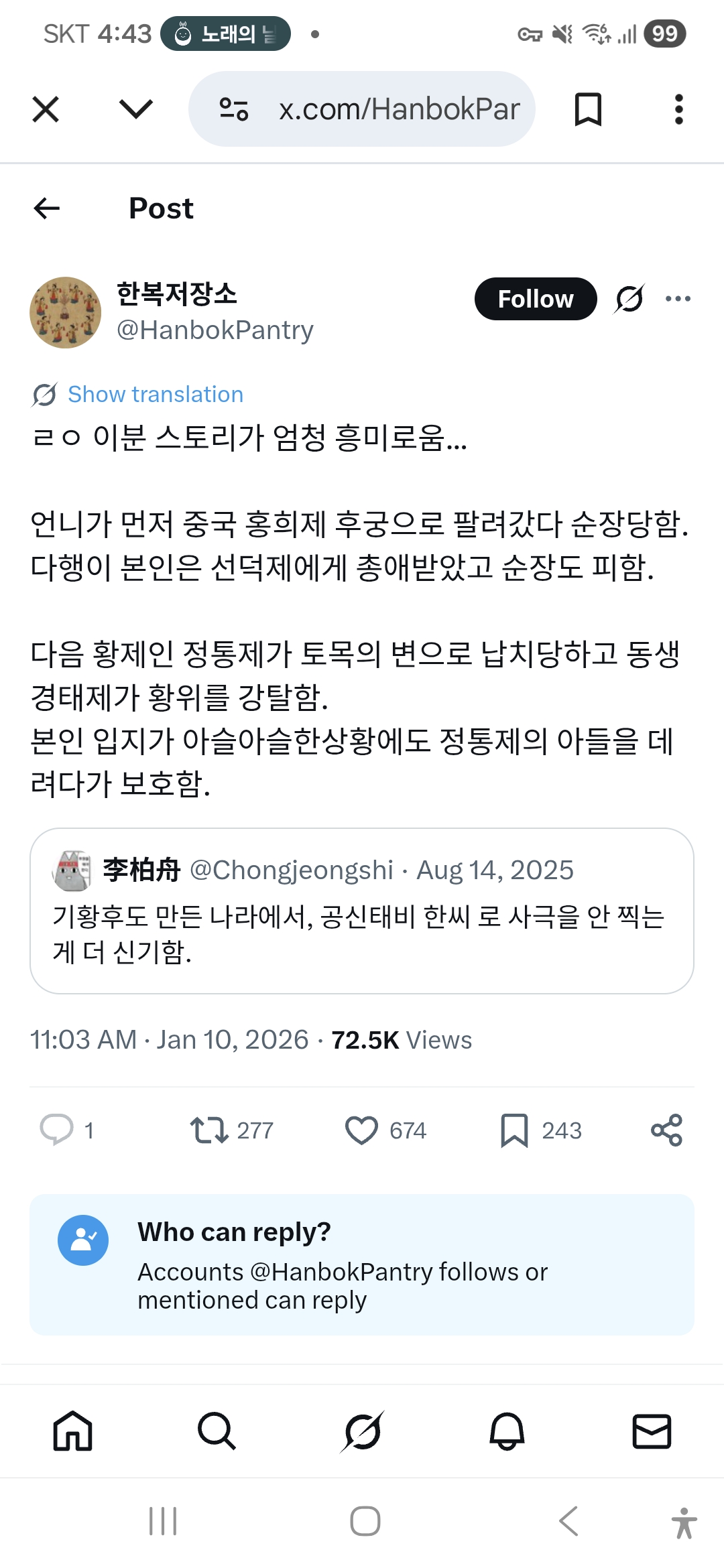Expand the chevron down browser arrow
This screenshot has height=1568, width=724.
(x=135, y=109)
